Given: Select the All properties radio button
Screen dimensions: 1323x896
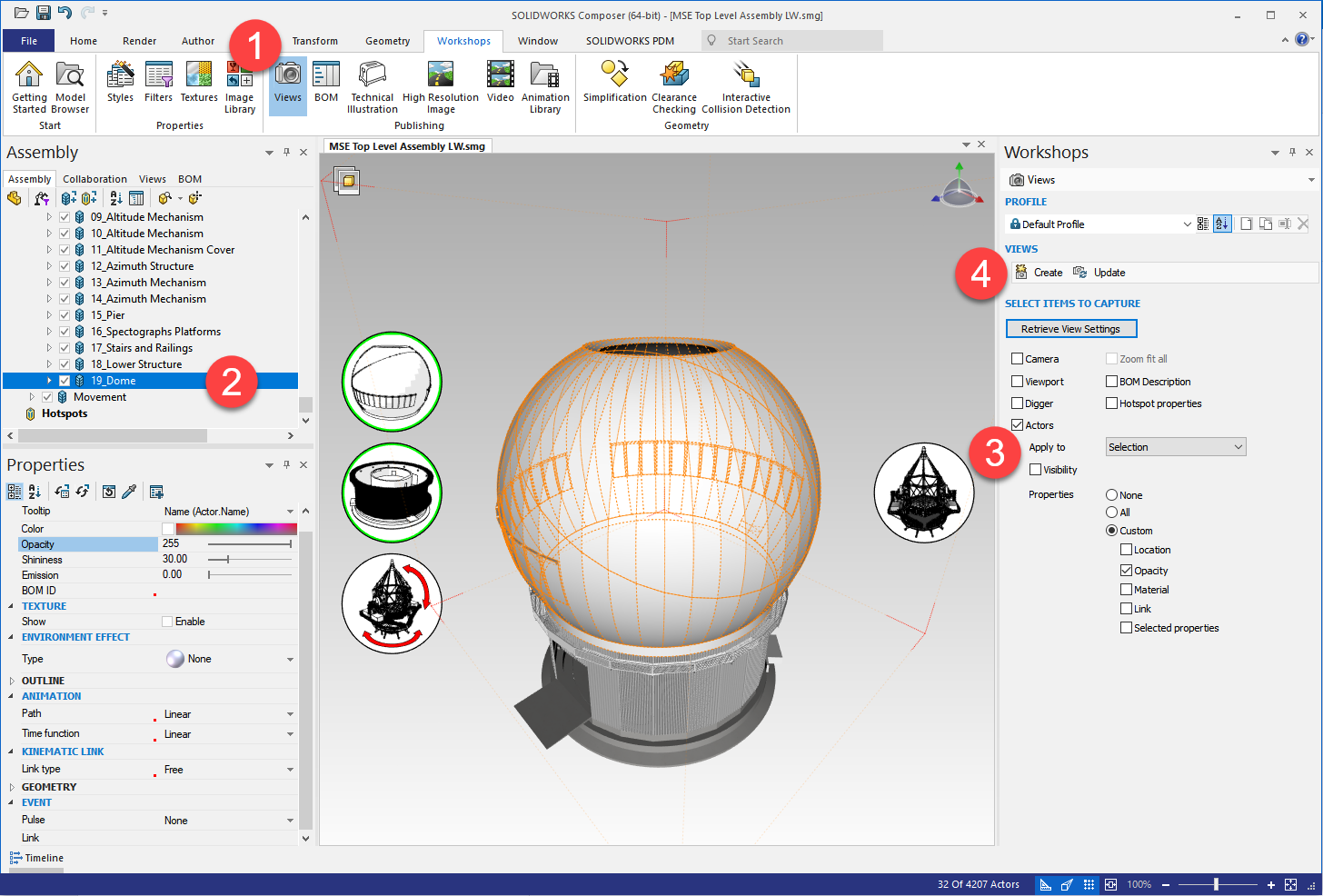Looking at the screenshot, I should click(1111, 513).
